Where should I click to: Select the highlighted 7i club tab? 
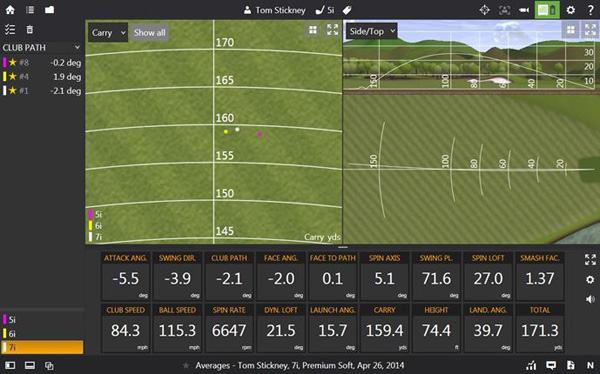point(42,347)
